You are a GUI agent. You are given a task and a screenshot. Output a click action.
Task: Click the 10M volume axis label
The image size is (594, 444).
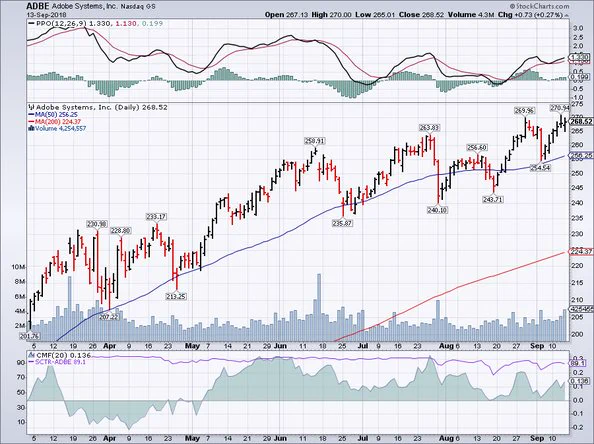coord(19,267)
